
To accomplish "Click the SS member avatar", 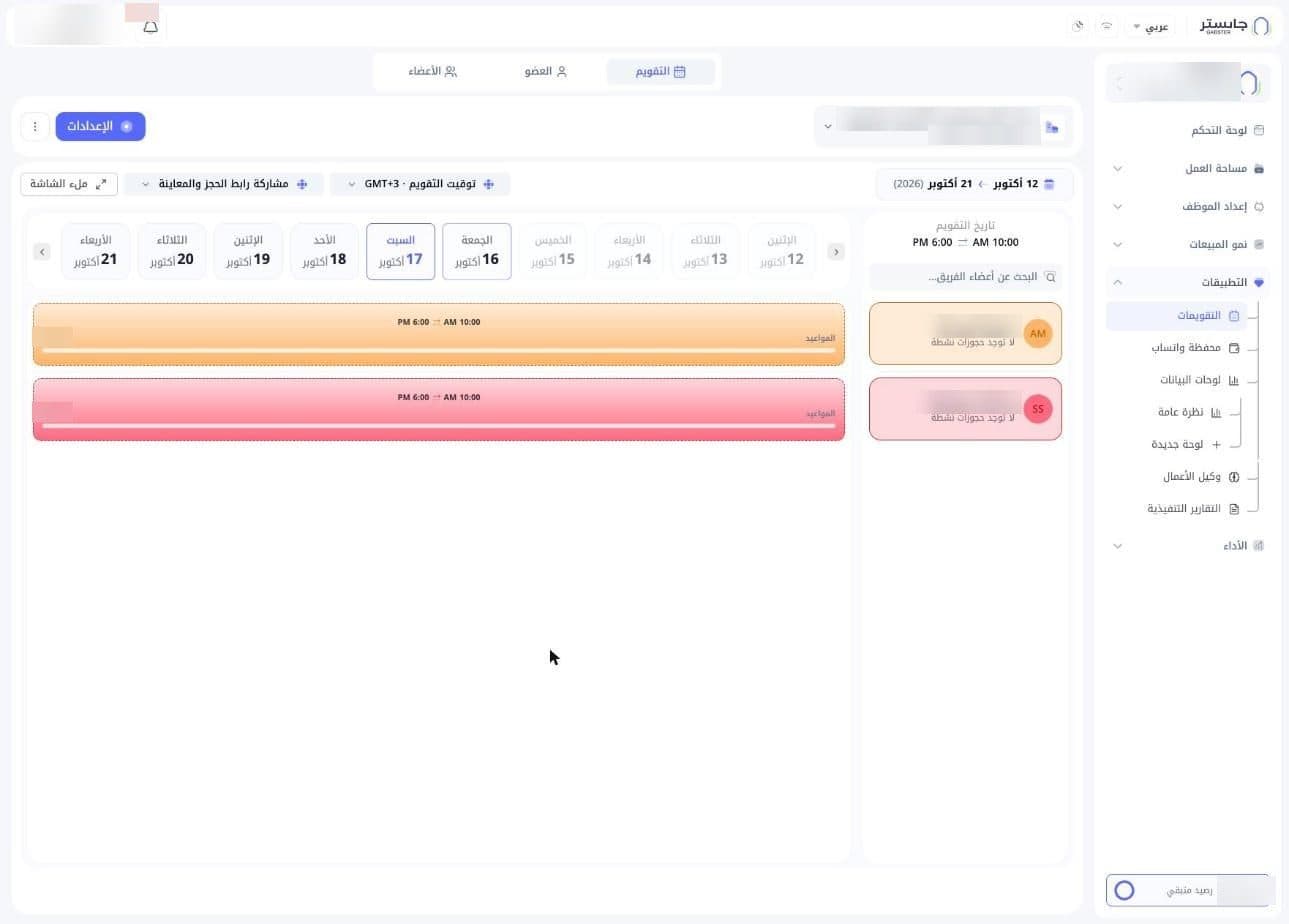I will point(1038,409).
